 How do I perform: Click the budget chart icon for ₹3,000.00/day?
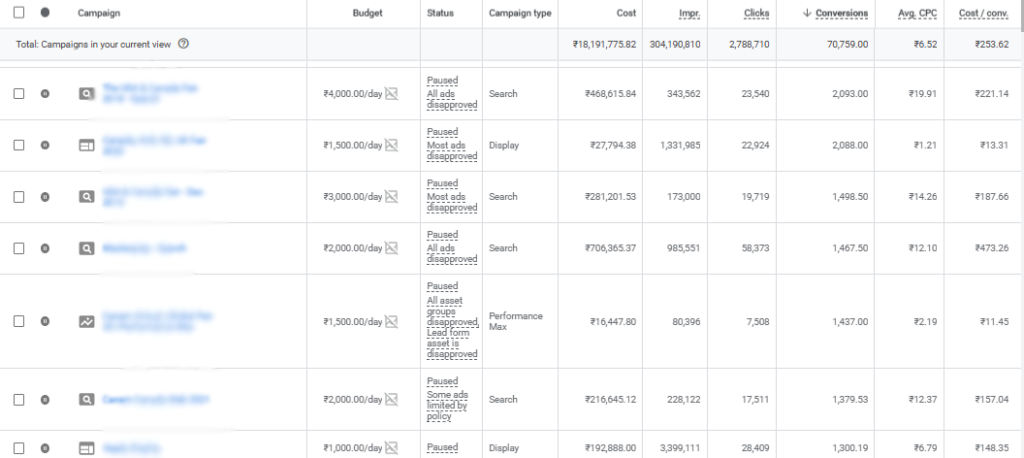tap(391, 197)
